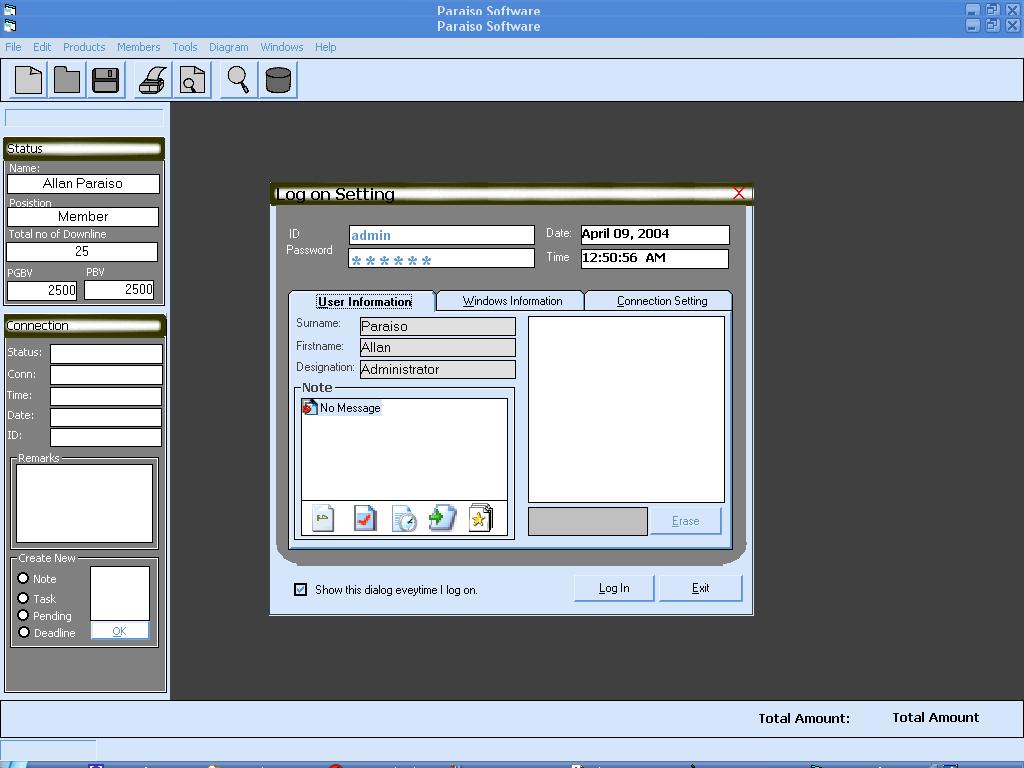
Task: Click the Surname field Paraiso
Action: click(438, 326)
